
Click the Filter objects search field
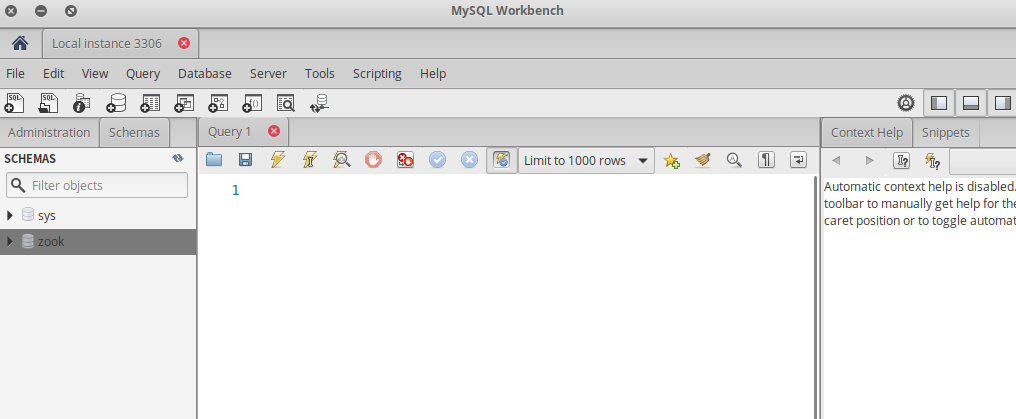point(97,185)
